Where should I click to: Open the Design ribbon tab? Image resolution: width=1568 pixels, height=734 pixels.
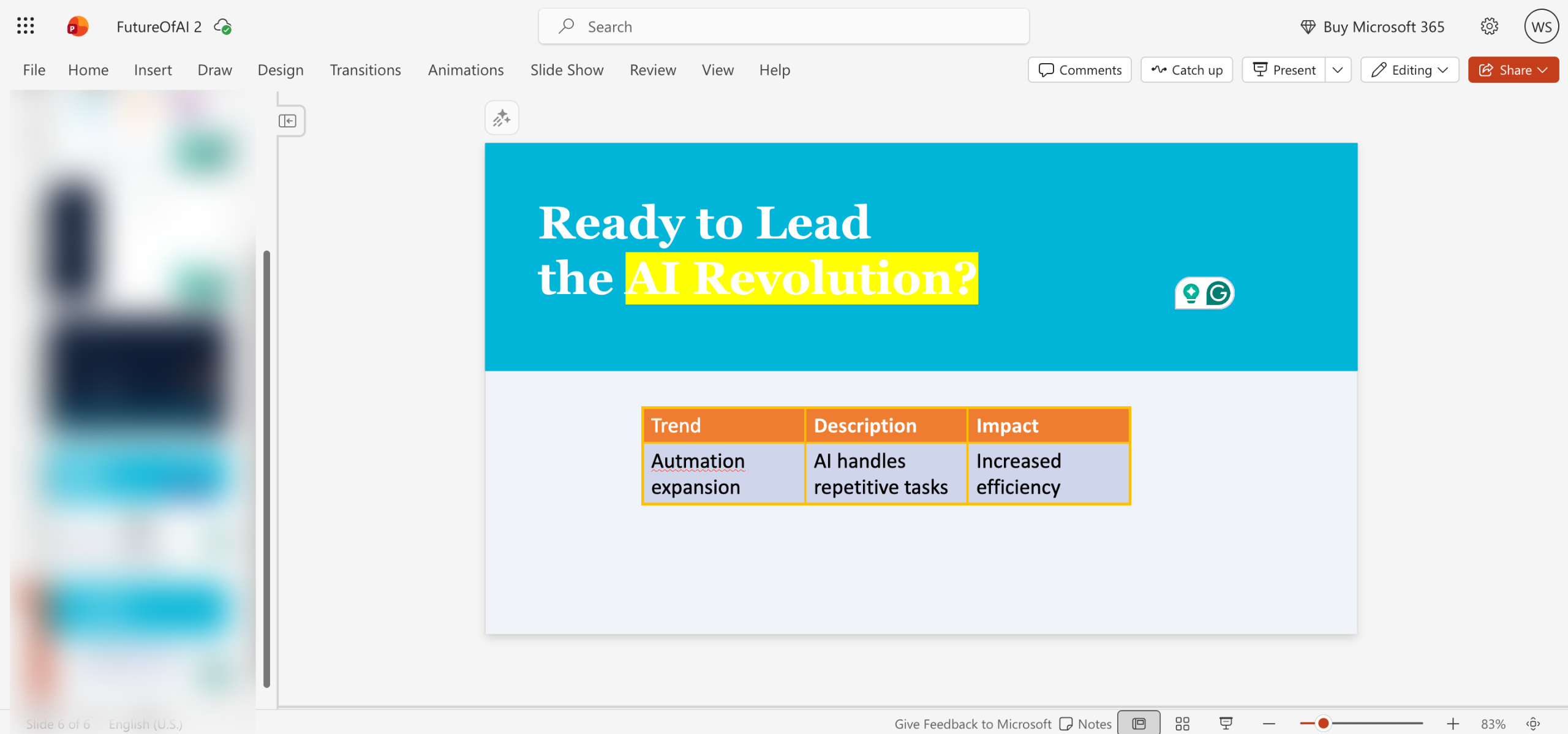point(280,70)
